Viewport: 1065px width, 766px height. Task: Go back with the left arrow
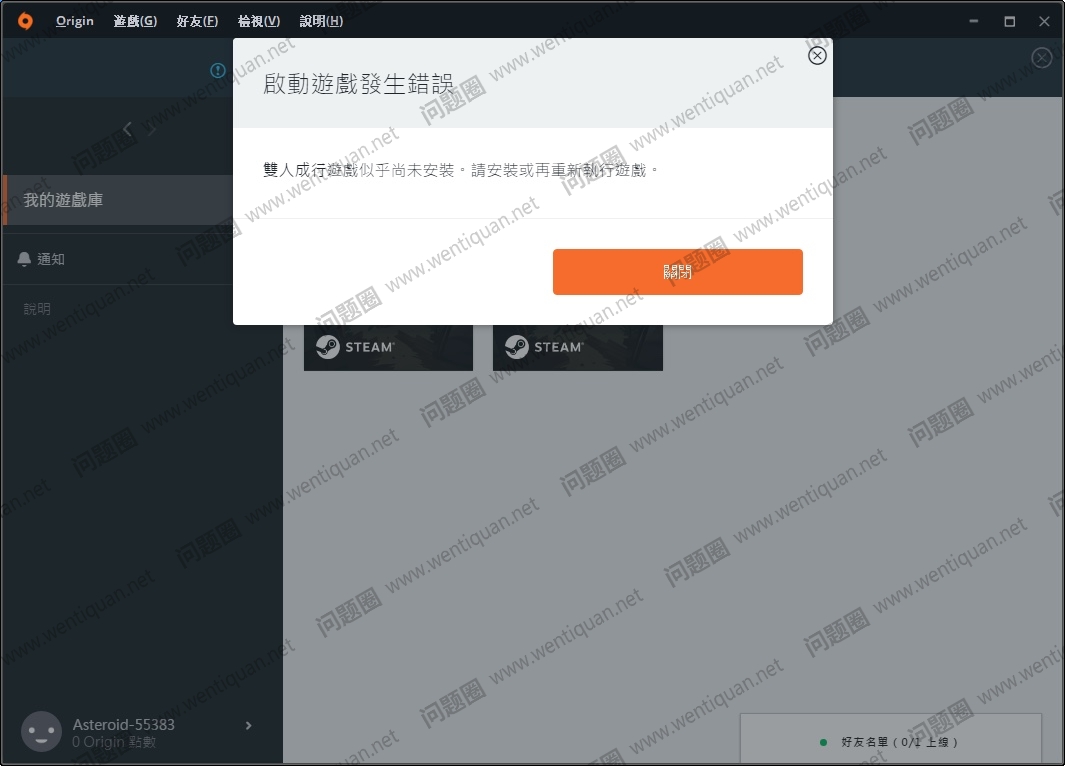click(x=128, y=129)
